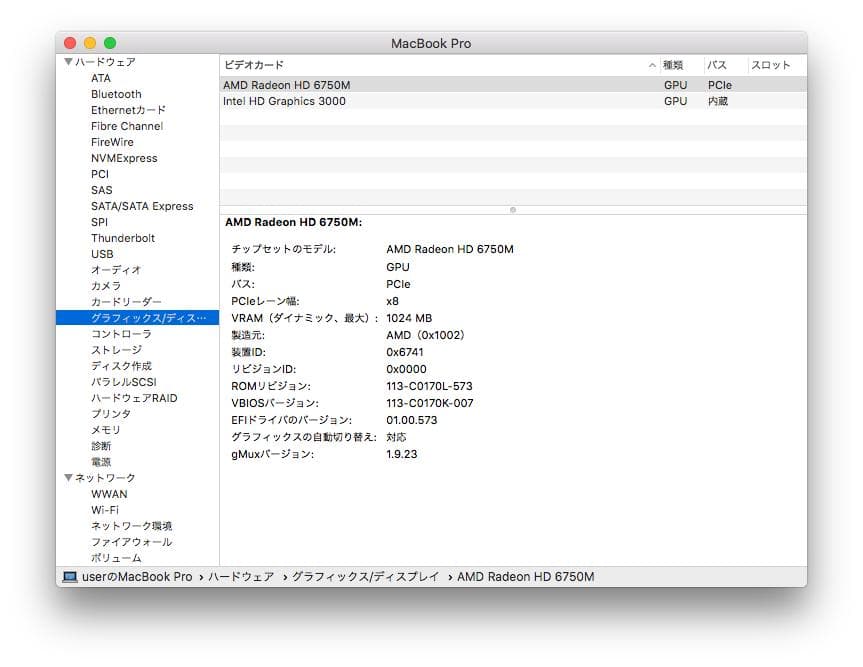Collapse the ネットワーク tree section

pyautogui.click(x=68, y=478)
